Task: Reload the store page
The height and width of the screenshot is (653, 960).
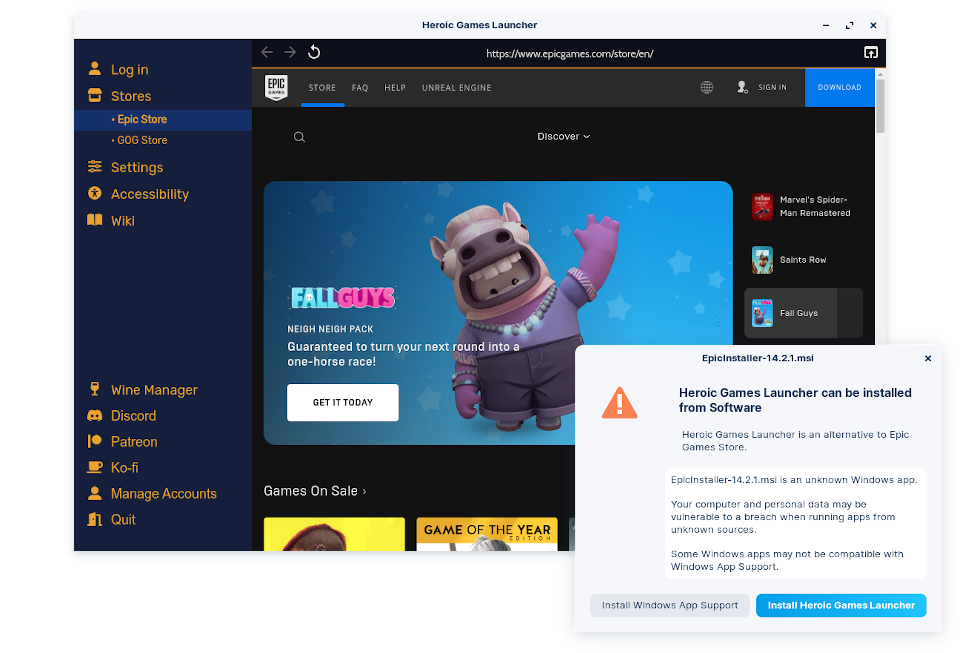Action: (x=314, y=52)
